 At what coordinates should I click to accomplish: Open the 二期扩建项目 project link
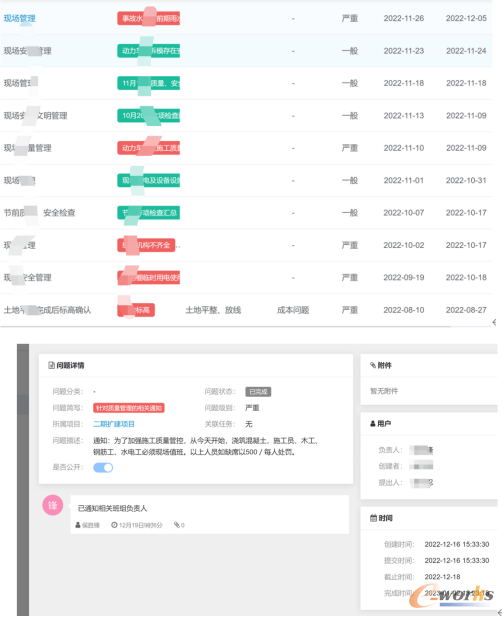[x=114, y=424]
